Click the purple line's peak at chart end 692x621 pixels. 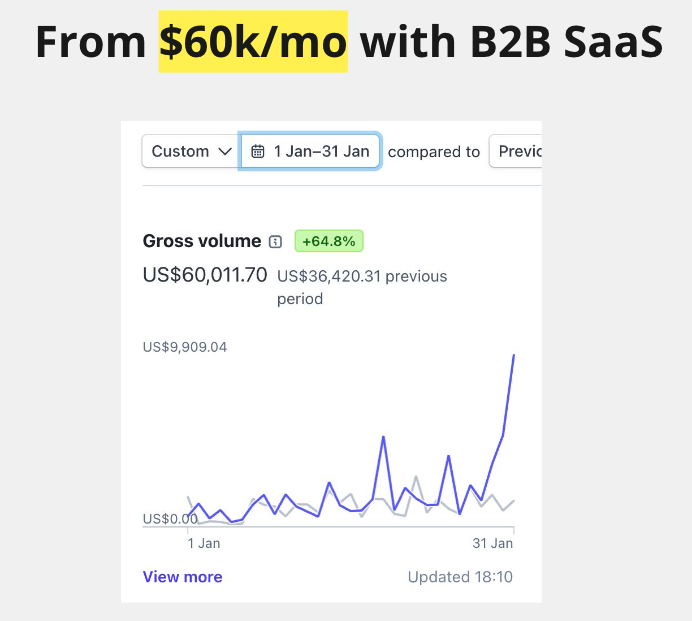click(x=514, y=355)
